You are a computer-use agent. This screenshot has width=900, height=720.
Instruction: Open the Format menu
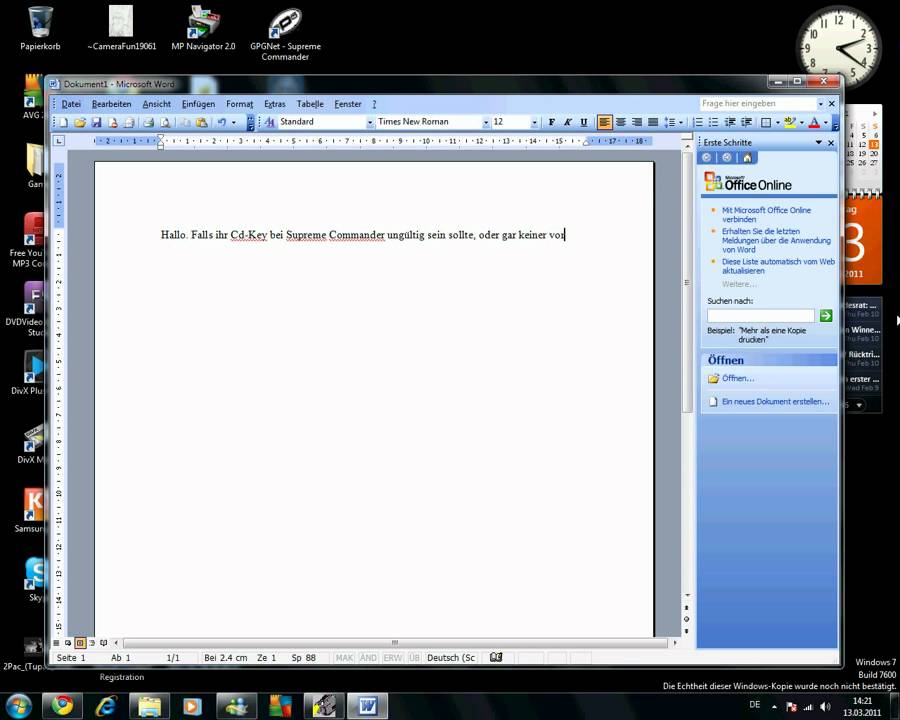click(x=239, y=104)
